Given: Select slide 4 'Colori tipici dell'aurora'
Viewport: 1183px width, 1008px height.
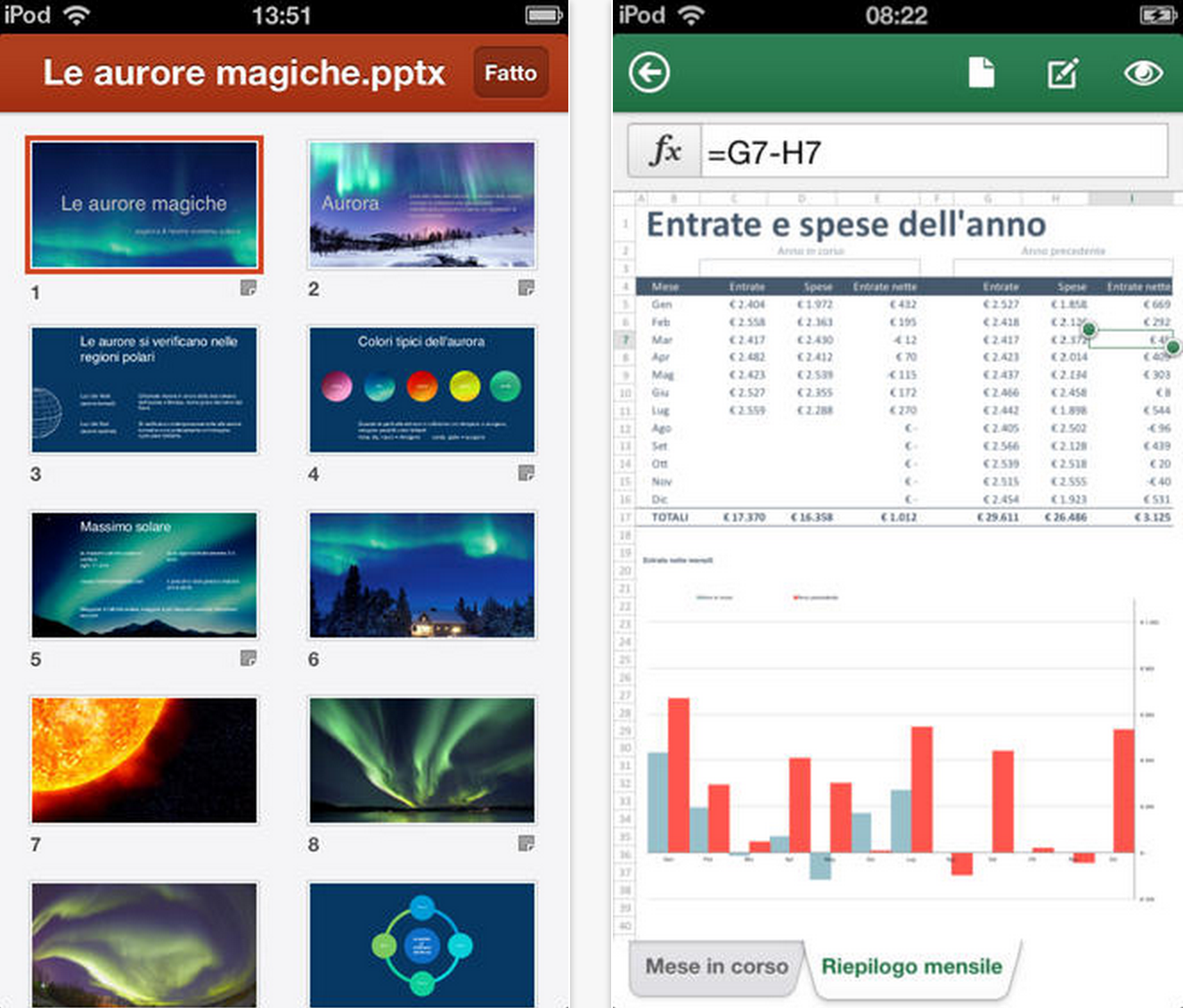Looking at the screenshot, I should (422, 390).
